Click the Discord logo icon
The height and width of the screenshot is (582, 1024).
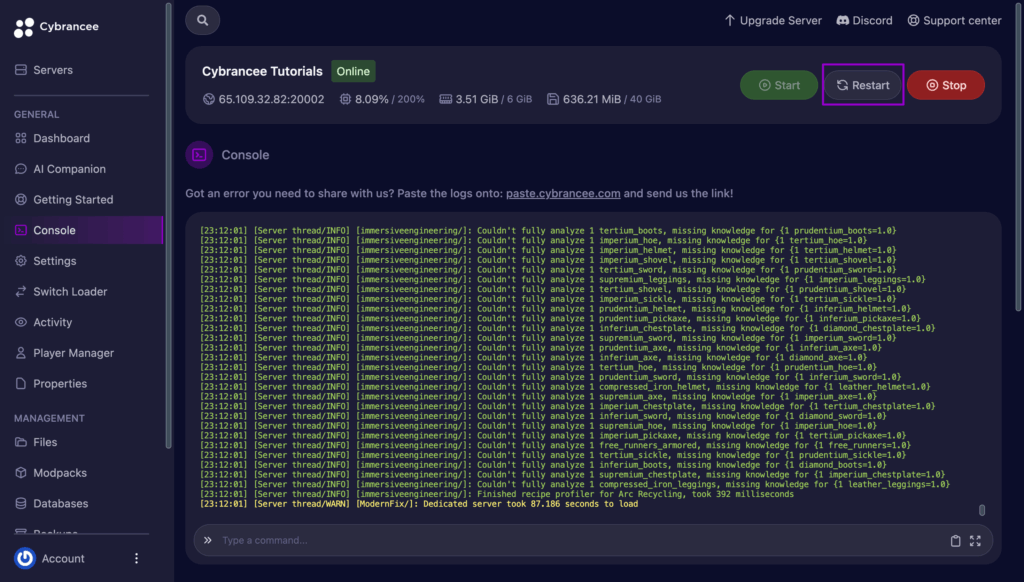(x=843, y=21)
